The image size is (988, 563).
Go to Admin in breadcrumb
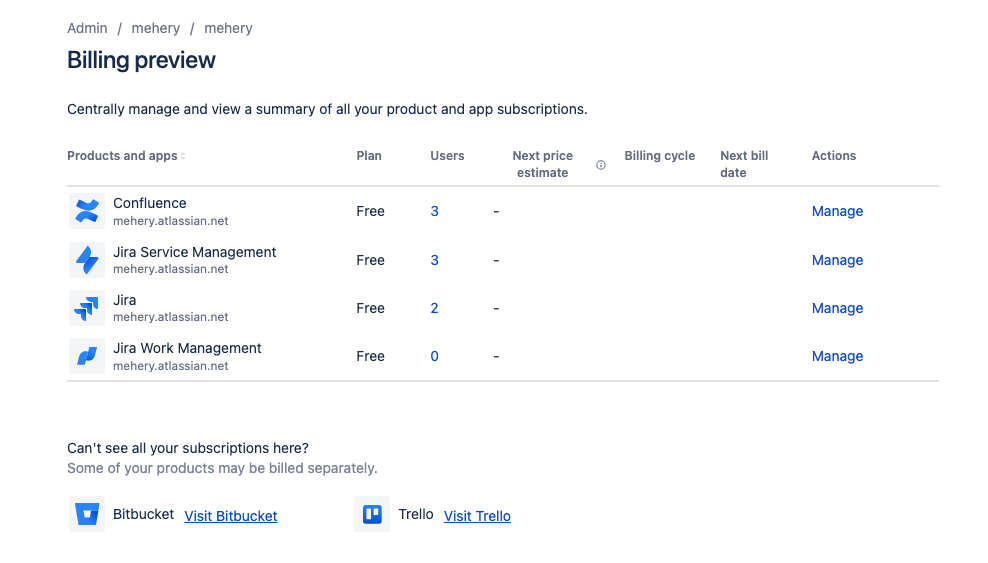pos(88,28)
